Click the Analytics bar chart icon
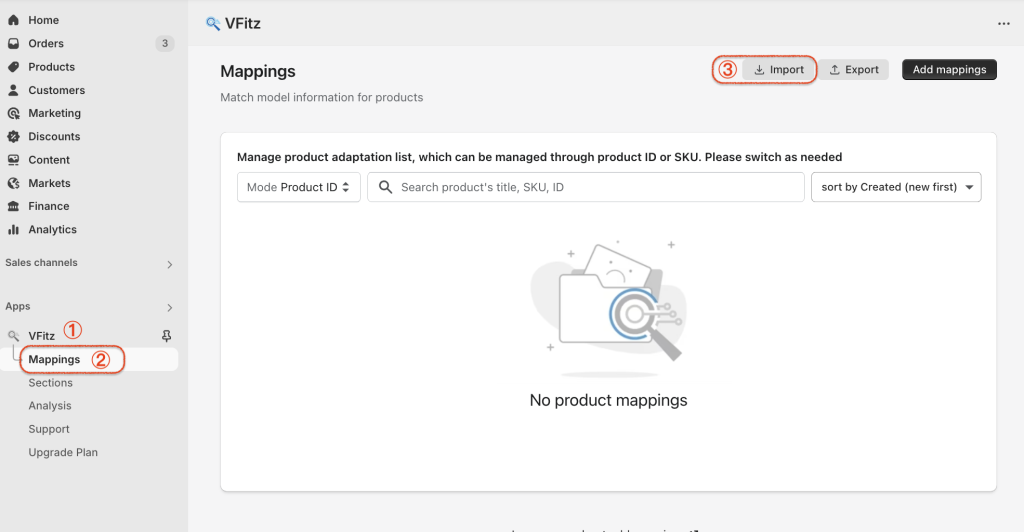The width and height of the screenshot is (1024, 532). pyautogui.click(x=13, y=230)
